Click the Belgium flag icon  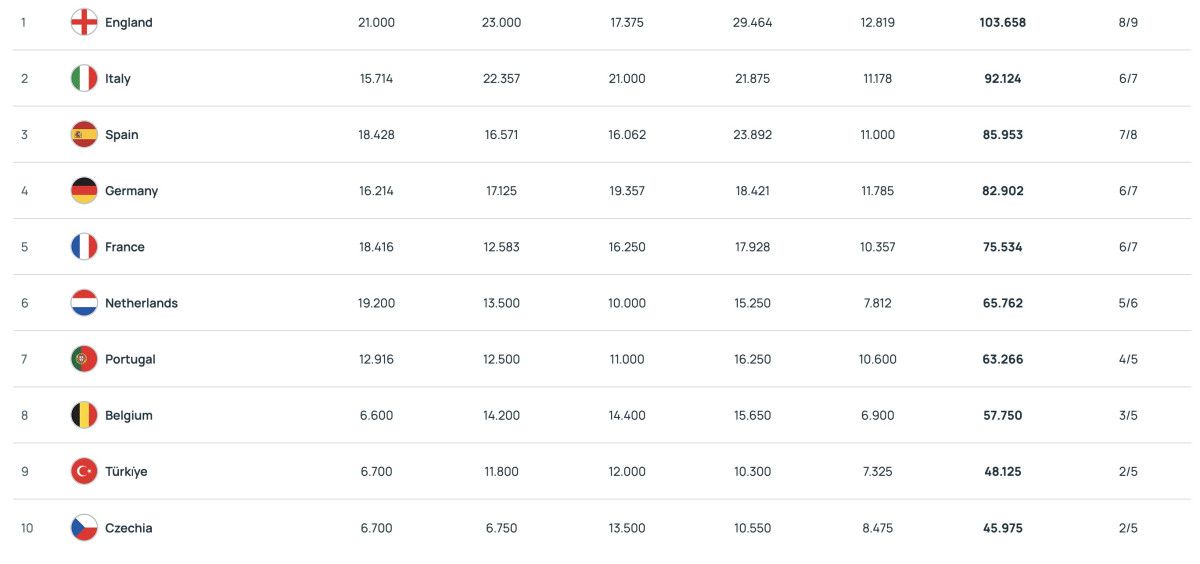(84, 415)
